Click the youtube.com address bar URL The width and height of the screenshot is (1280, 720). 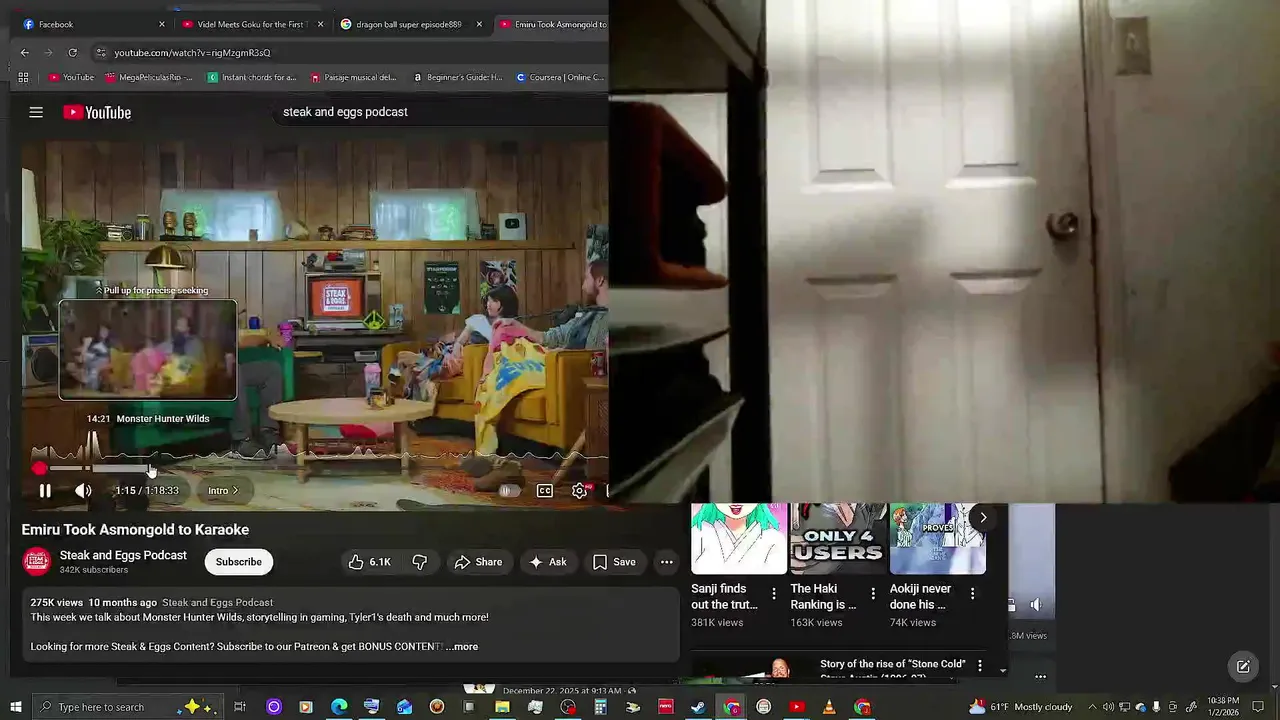click(x=192, y=53)
